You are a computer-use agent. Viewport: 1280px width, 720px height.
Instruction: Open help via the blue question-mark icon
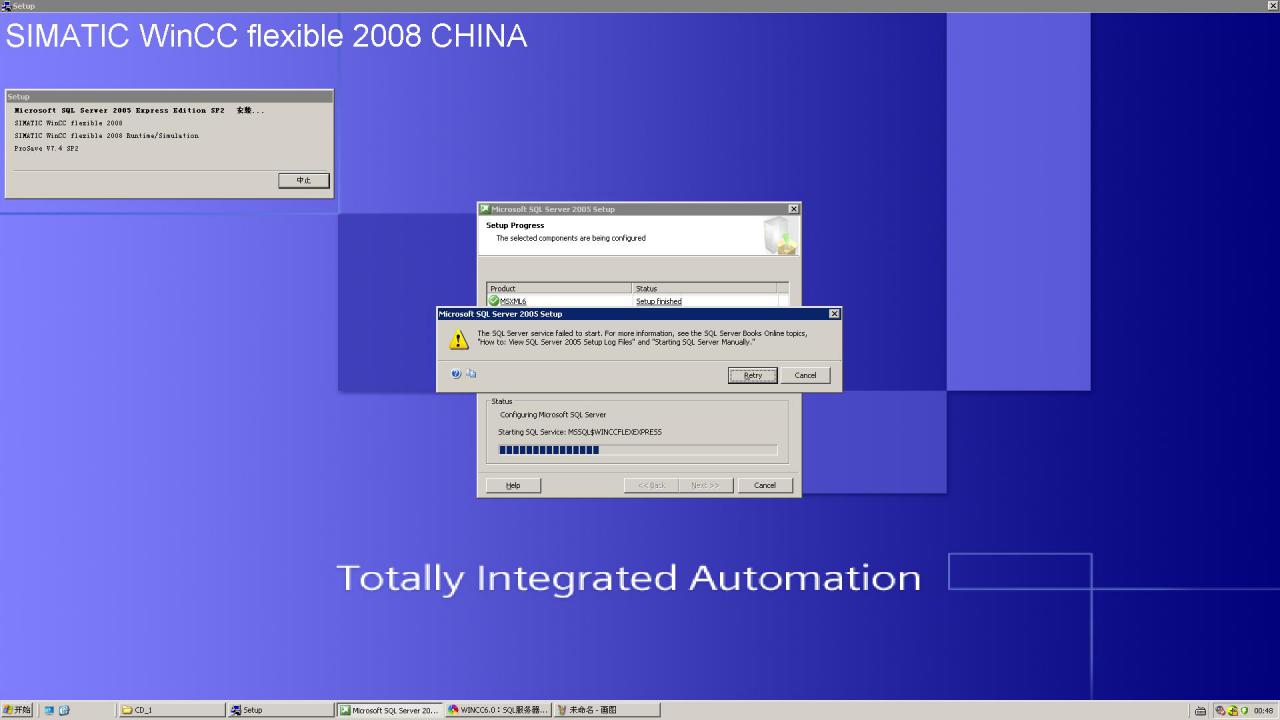(456, 374)
